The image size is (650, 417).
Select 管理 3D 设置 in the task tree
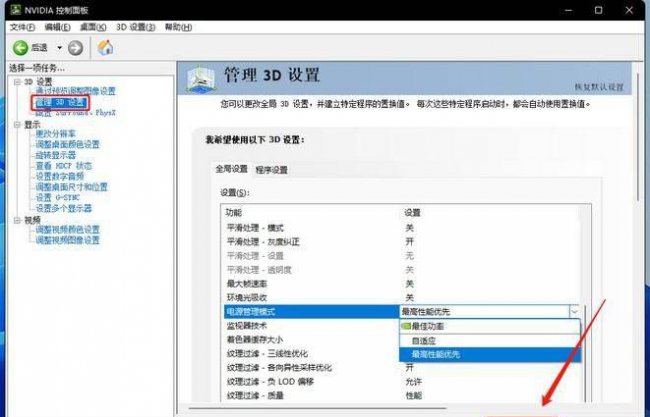click(61, 102)
